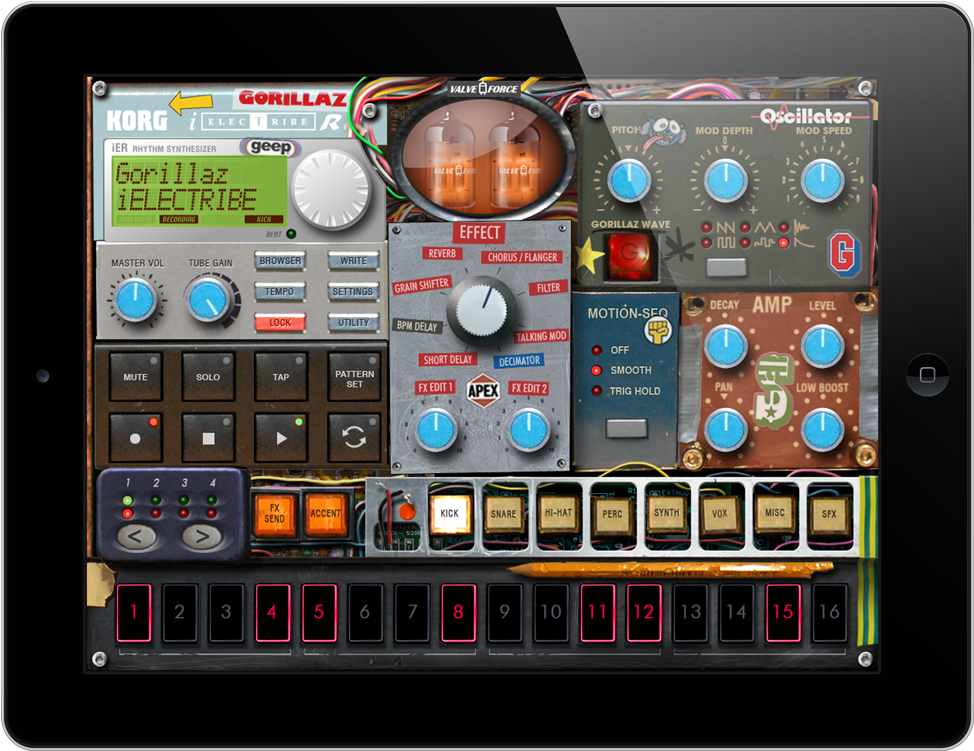Select the PERC part pad

coord(612,514)
